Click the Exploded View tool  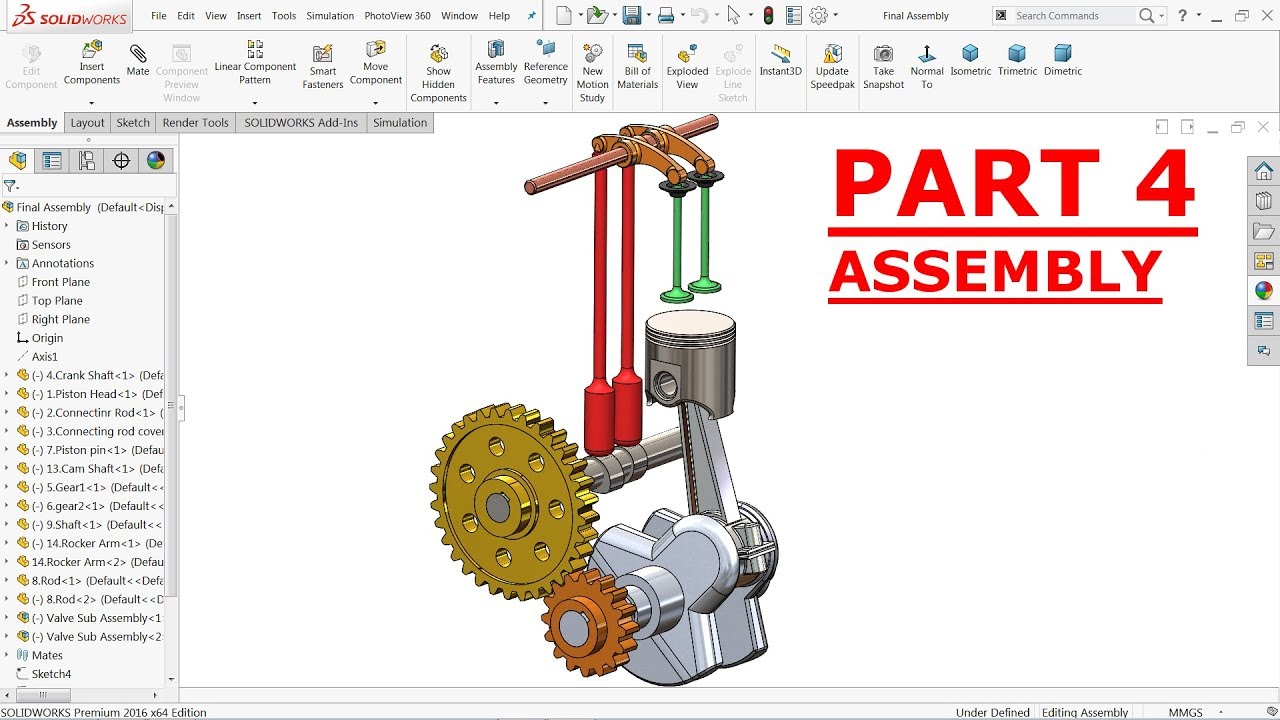point(687,66)
